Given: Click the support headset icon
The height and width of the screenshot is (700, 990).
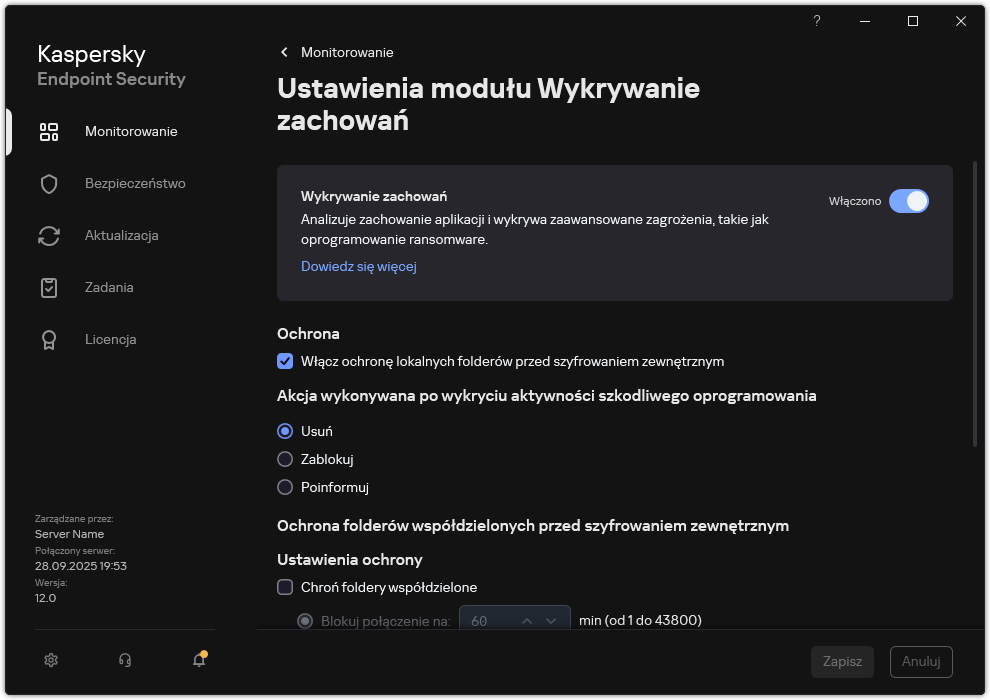Looking at the screenshot, I should click(124, 660).
